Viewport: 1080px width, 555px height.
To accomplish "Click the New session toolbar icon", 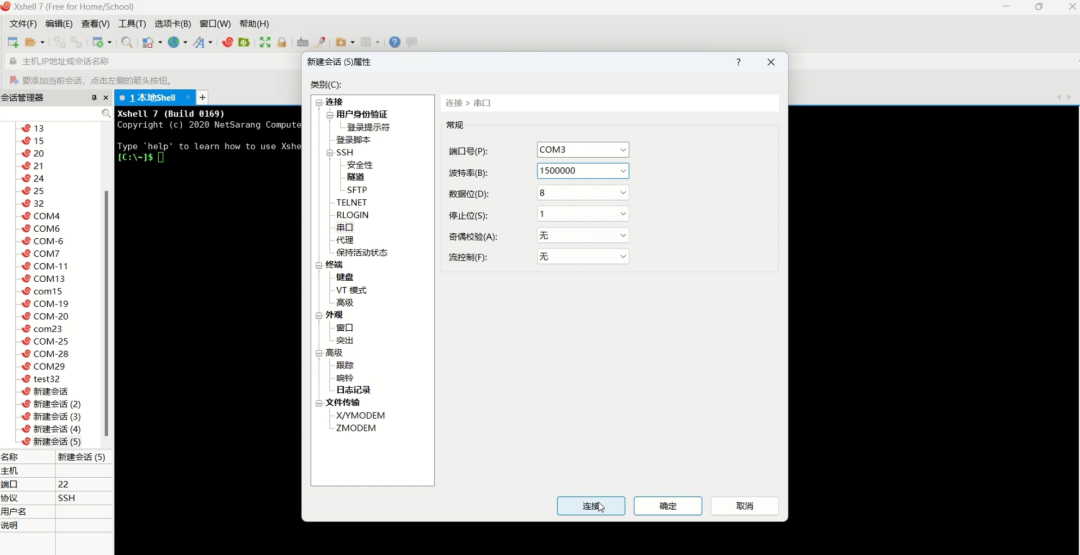I will 12,42.
